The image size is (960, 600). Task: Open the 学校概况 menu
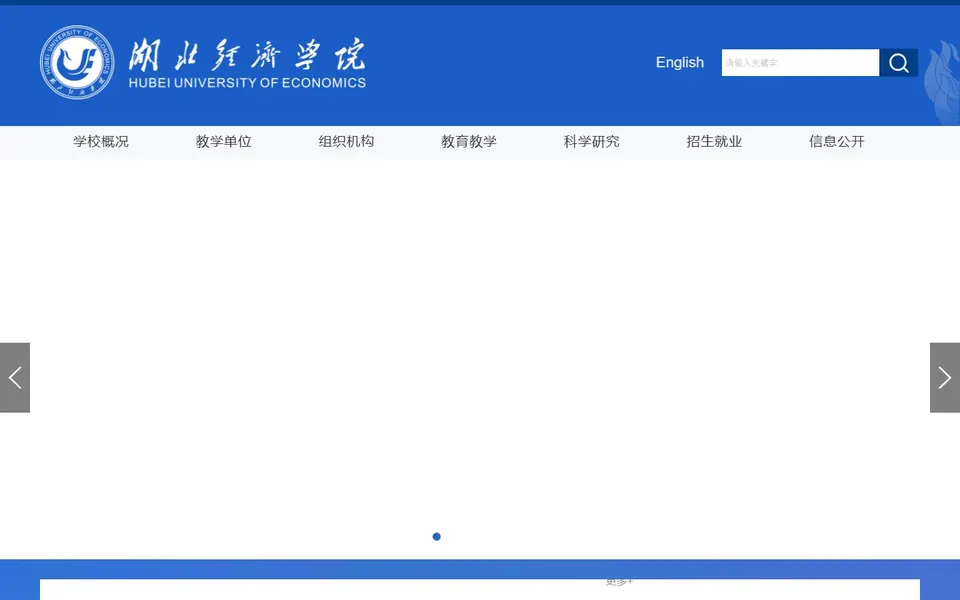[x=101, y=141]
